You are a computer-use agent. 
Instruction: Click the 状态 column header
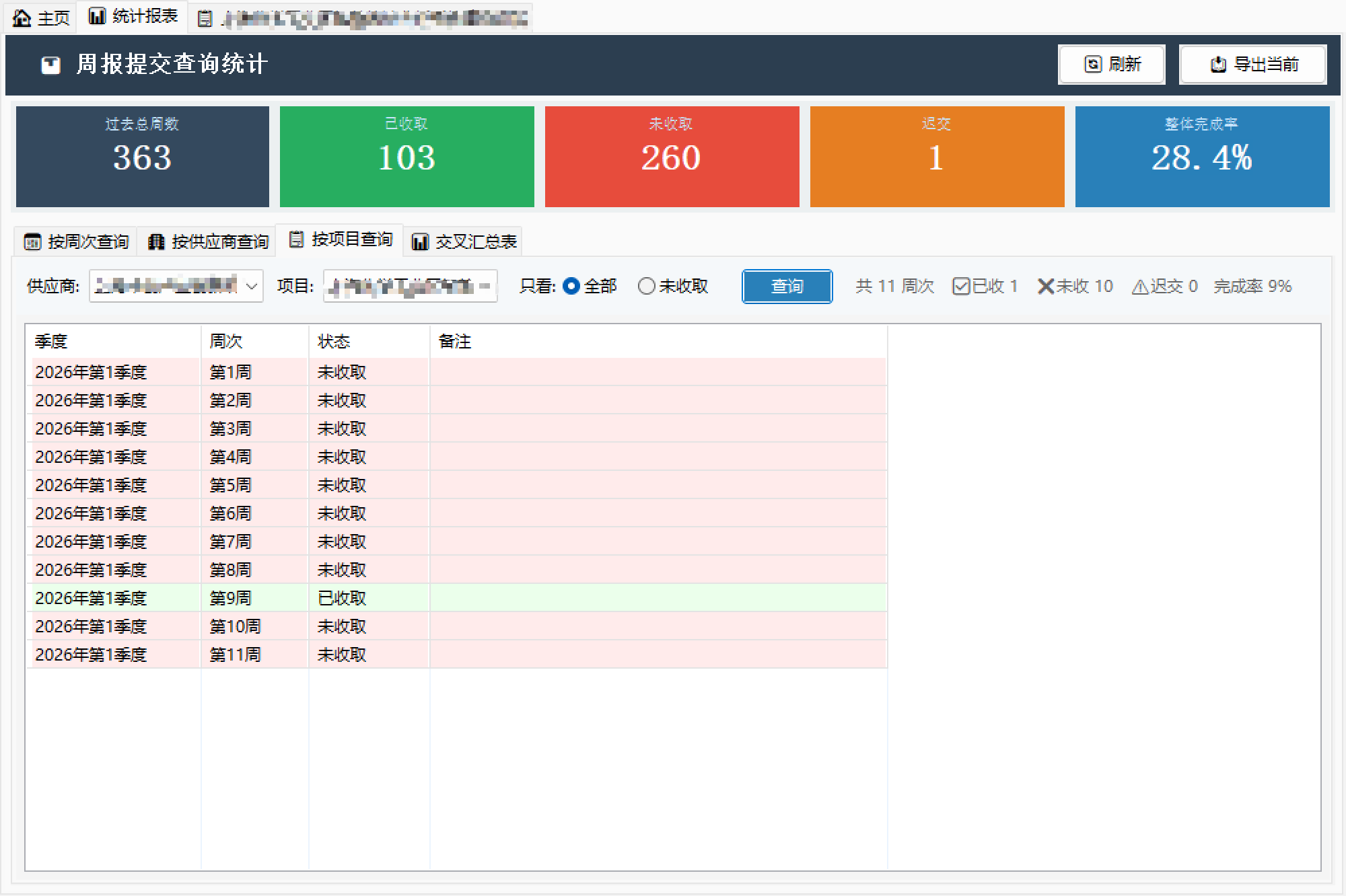pos(334,342)
